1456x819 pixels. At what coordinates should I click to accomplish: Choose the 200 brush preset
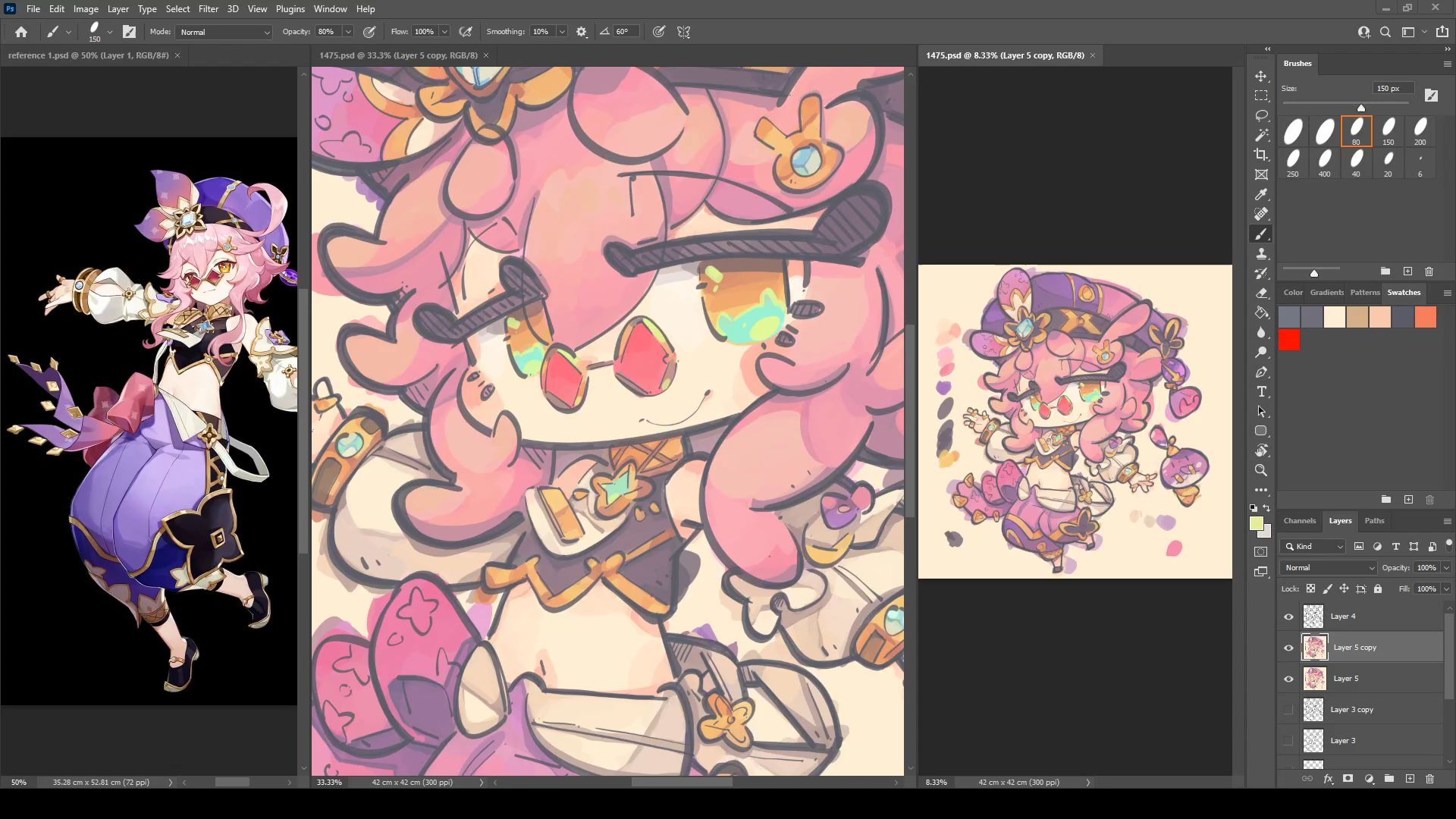(1420, 131)
